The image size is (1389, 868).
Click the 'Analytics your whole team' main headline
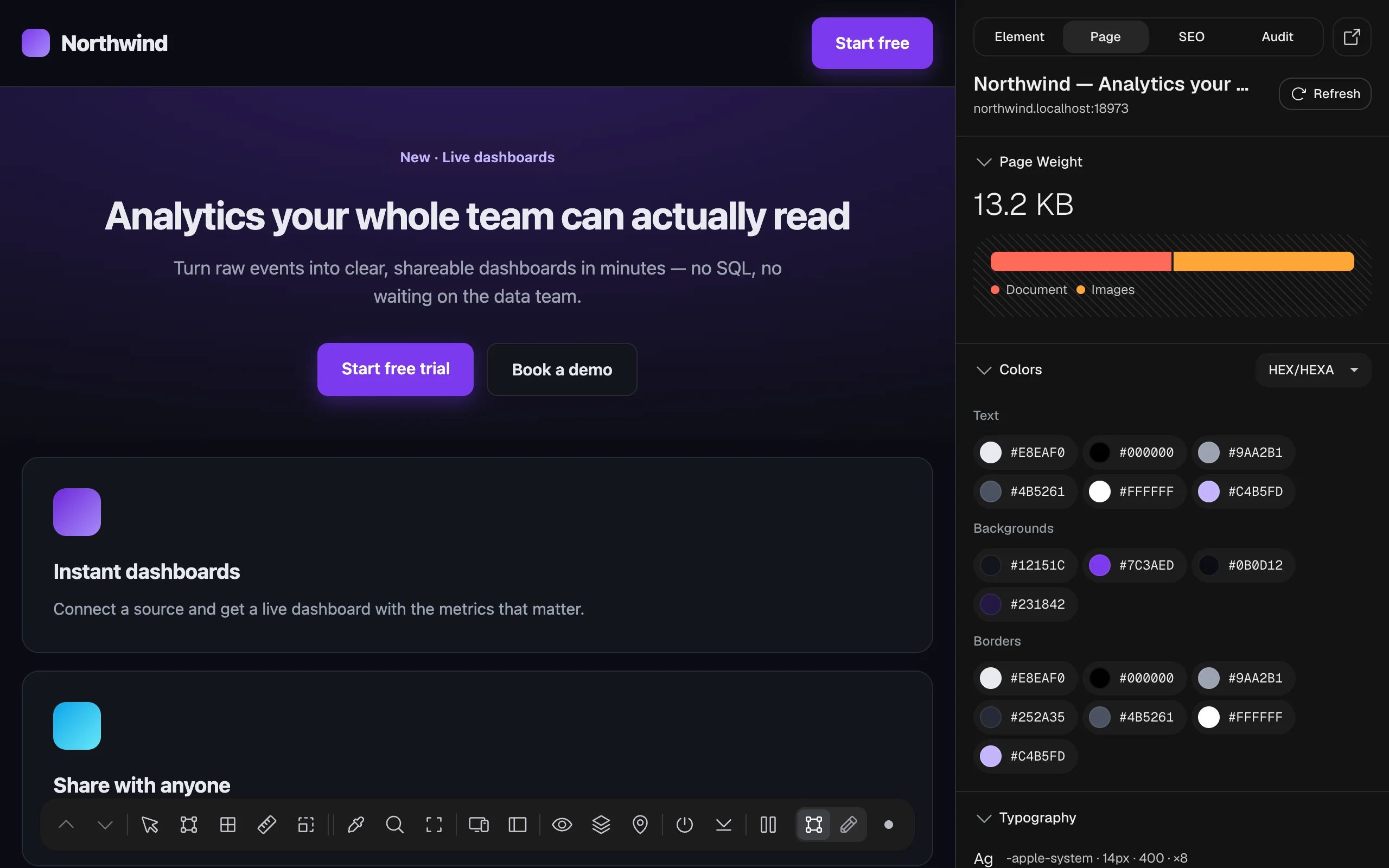477,216
